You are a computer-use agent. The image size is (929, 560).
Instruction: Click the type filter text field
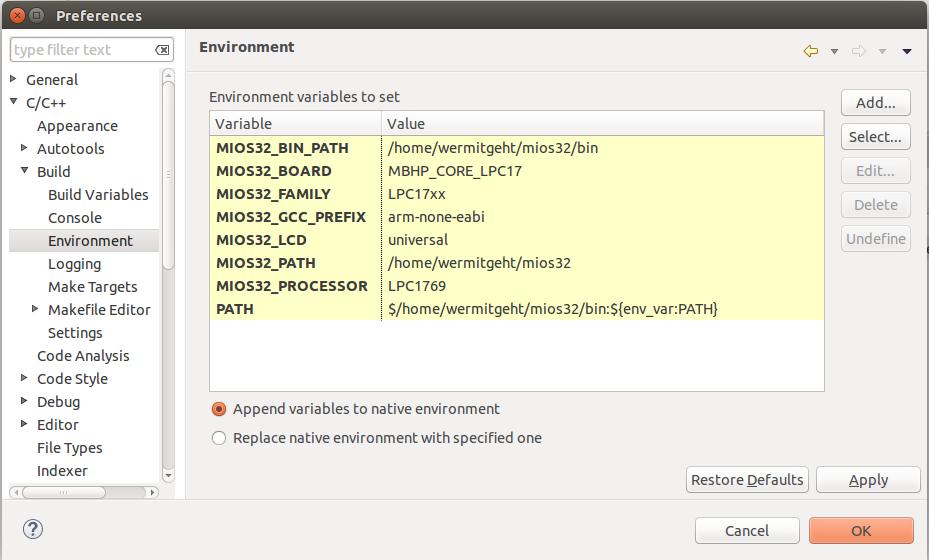pyautogui.click(x=80, y=50)
